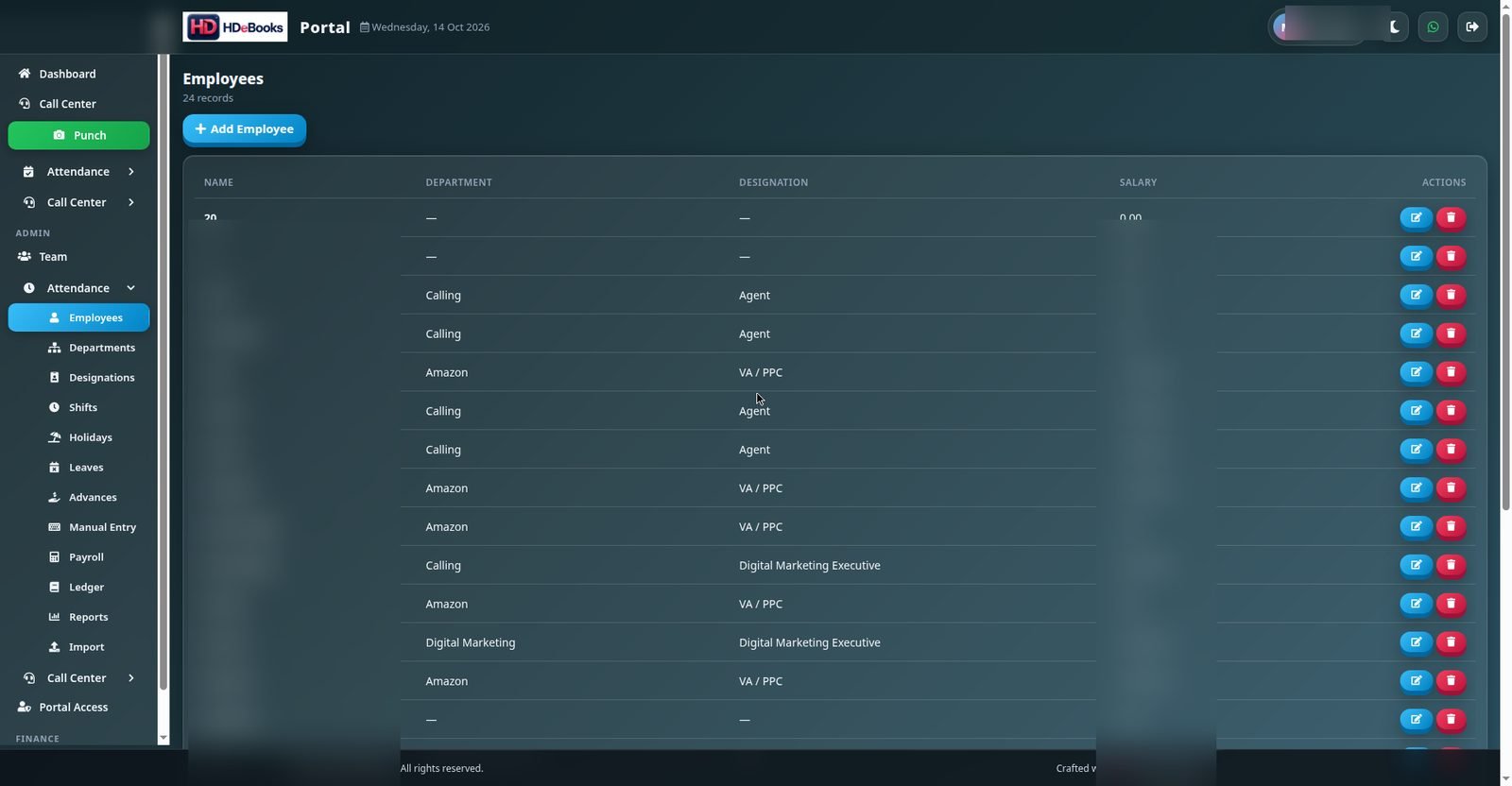
Task: Open WhatsApp from the header icon
Action: coord(1433,26)
